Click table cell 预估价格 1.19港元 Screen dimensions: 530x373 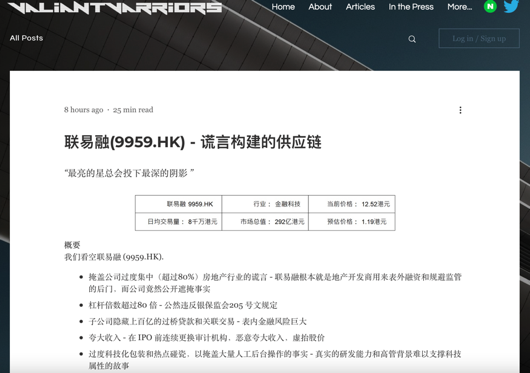pyautogui.click(x=352, y=222)
